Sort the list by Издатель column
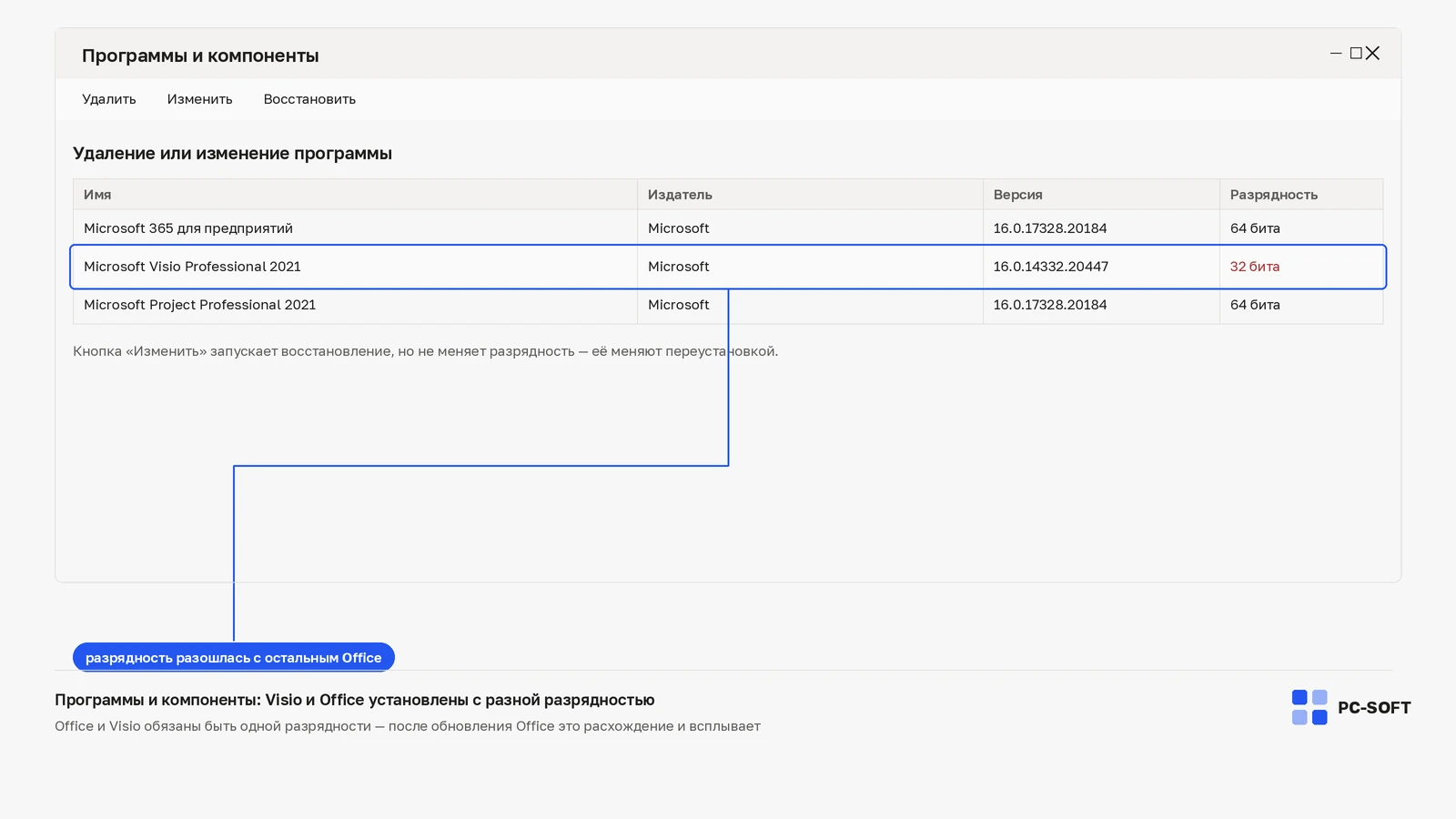The width and height of the screenshot is (1456, 819). (x=810, y=195)
